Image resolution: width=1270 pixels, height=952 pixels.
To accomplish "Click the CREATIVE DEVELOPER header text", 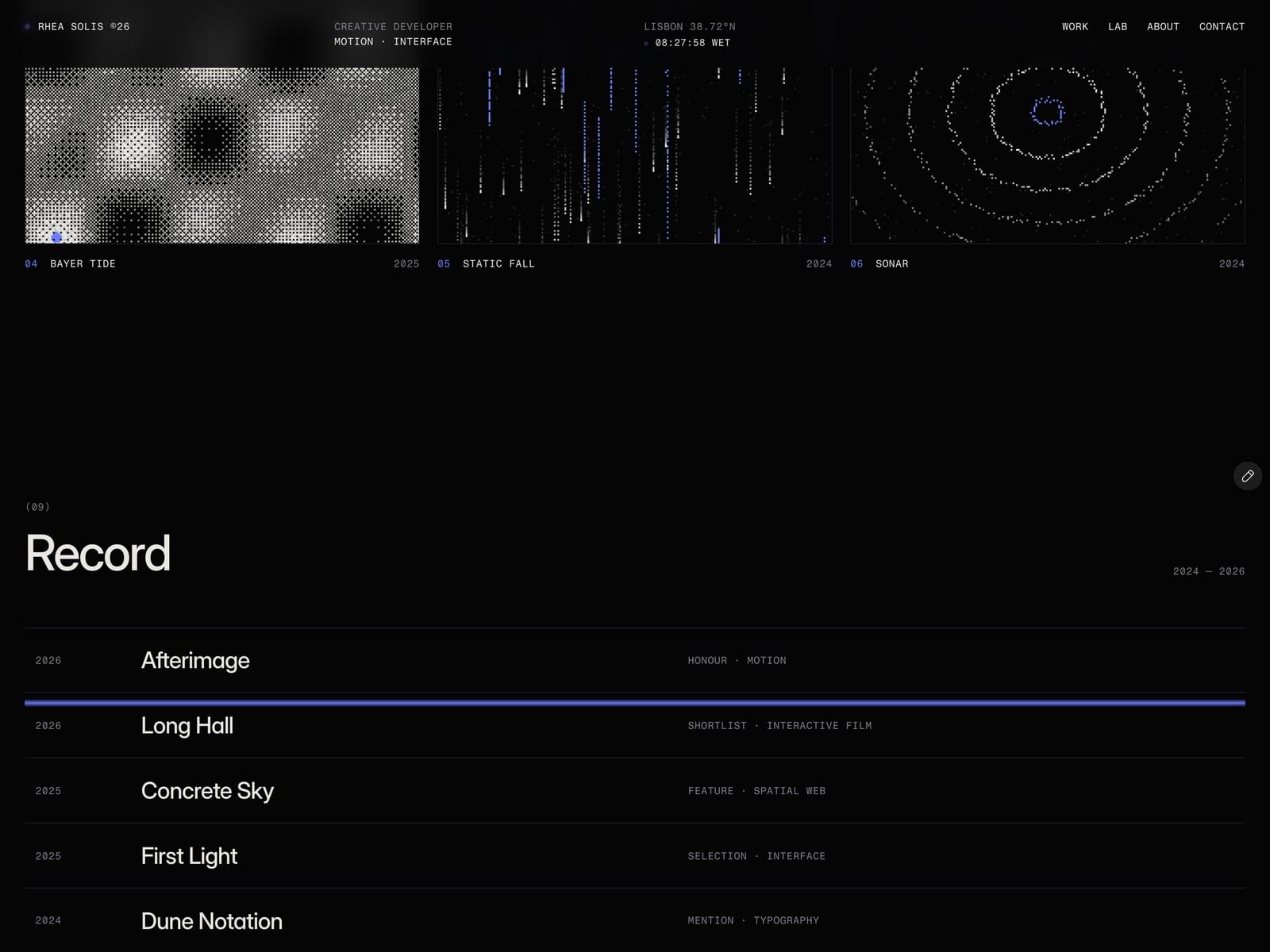I will 393,27.
